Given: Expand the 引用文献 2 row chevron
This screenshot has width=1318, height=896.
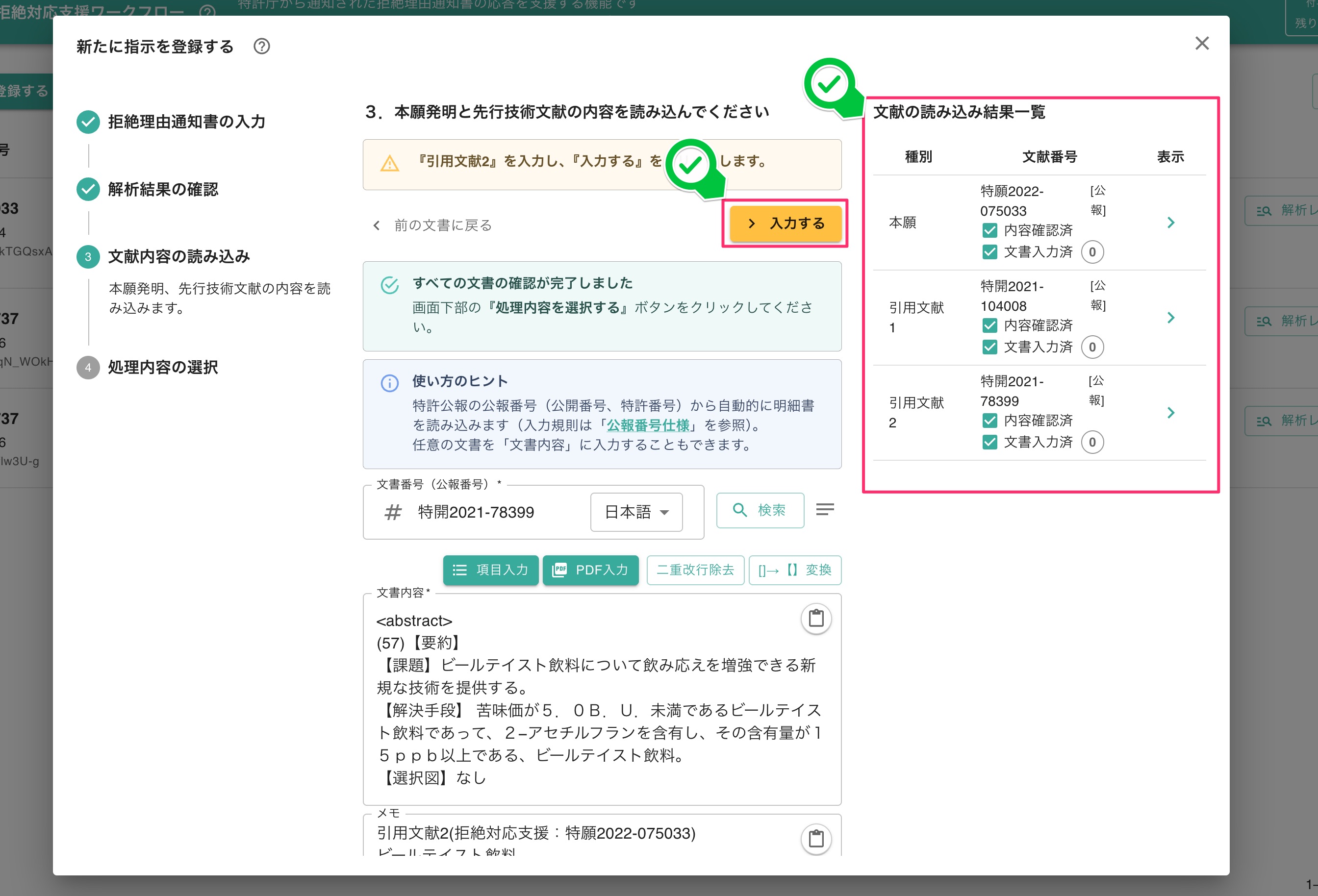Looking at the screenshot, I should [1170, 413].
